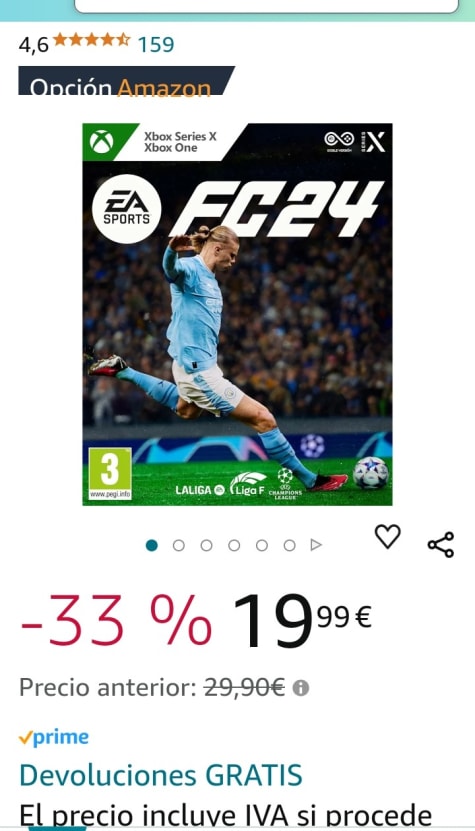Tap the Opción Amazon badge

(x=126, y=81)
